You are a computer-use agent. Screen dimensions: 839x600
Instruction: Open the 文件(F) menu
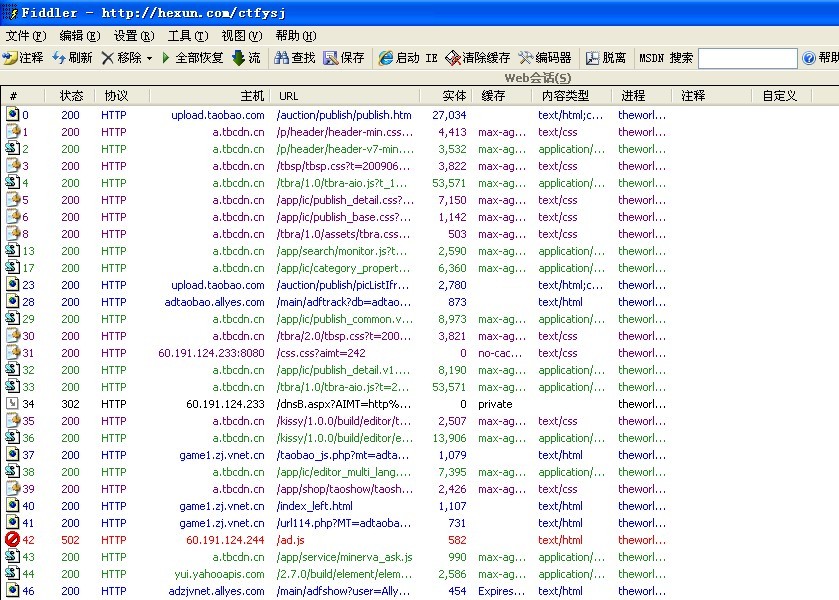(26, 36)
